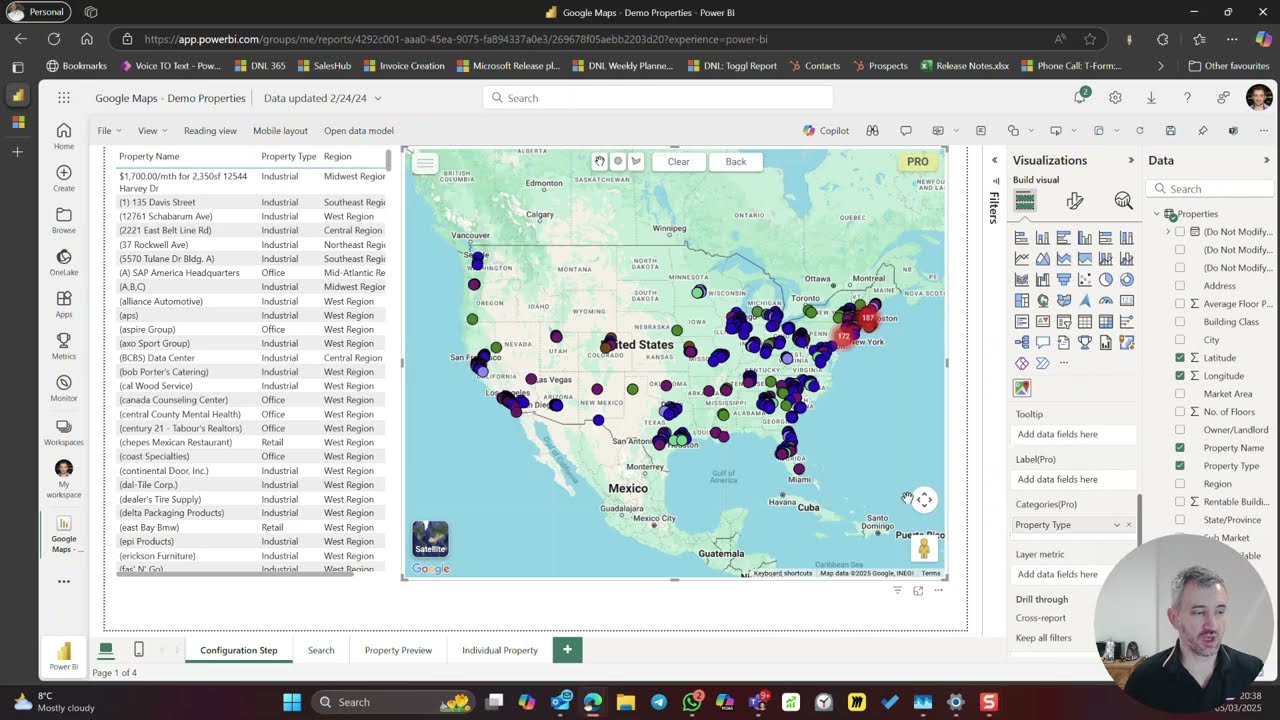1280x720 pixels.
Task: Open the help question mark icon
Action: [1187, 98]
